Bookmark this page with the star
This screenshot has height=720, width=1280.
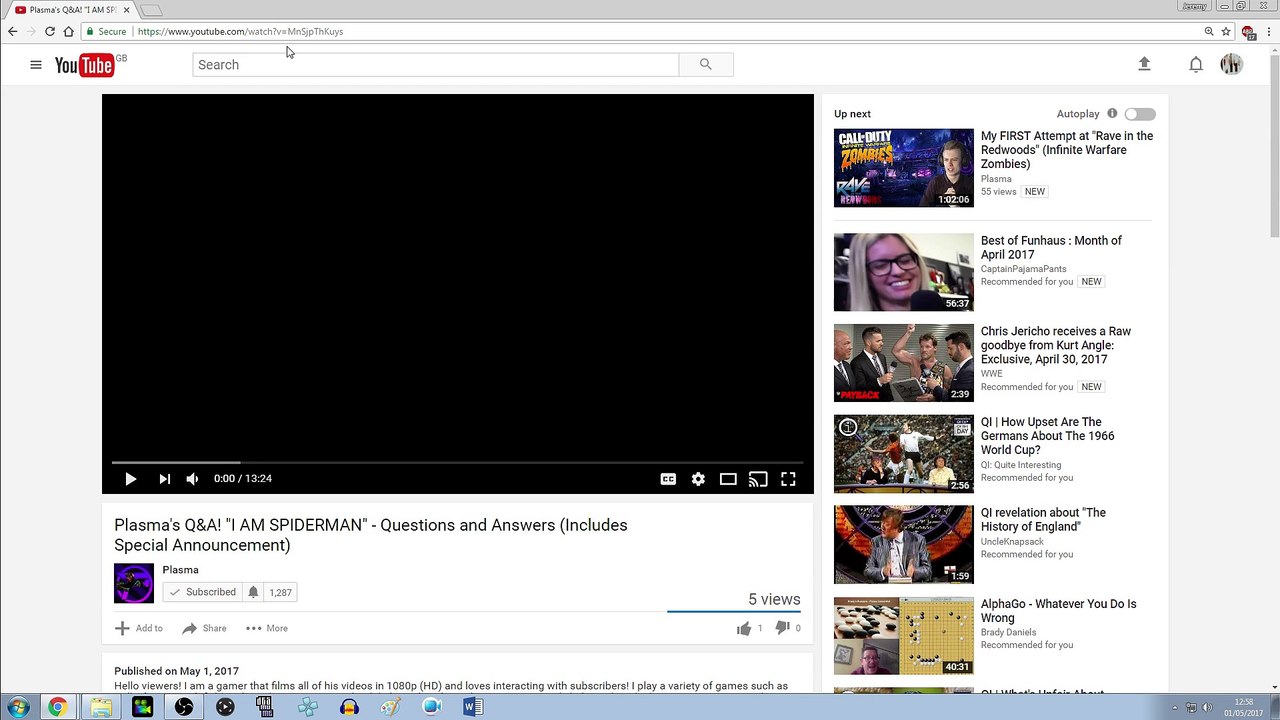pos(1226,32)
